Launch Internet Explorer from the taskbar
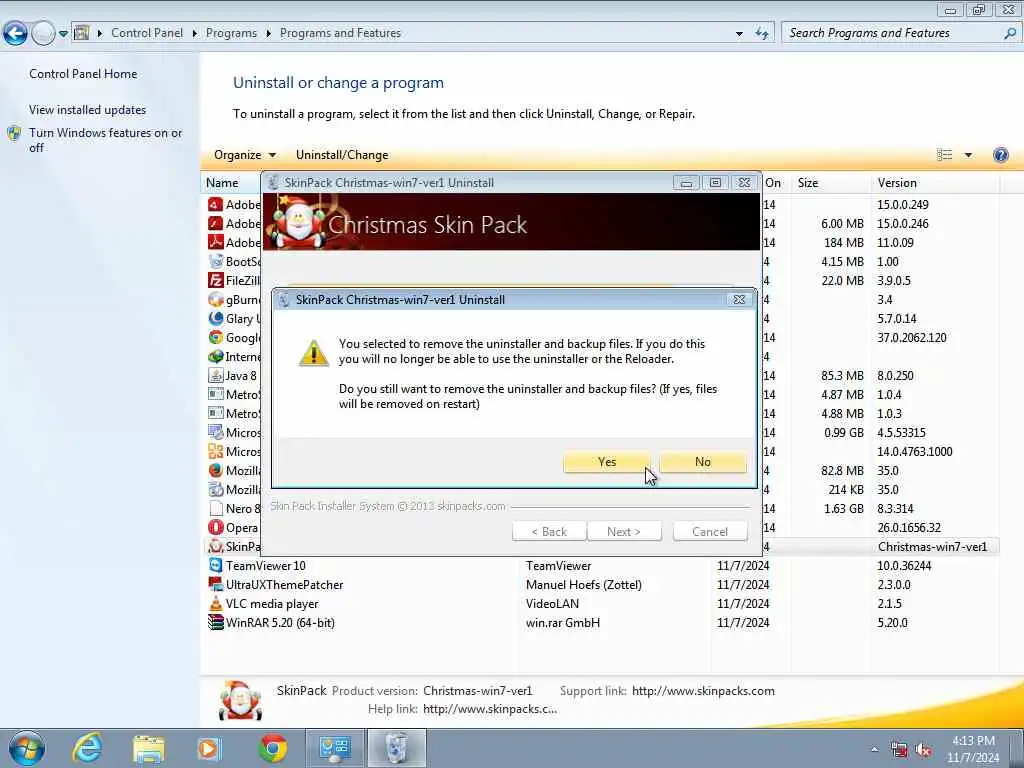The width and height of the screenshot is (1024, 768). [87, 748]
